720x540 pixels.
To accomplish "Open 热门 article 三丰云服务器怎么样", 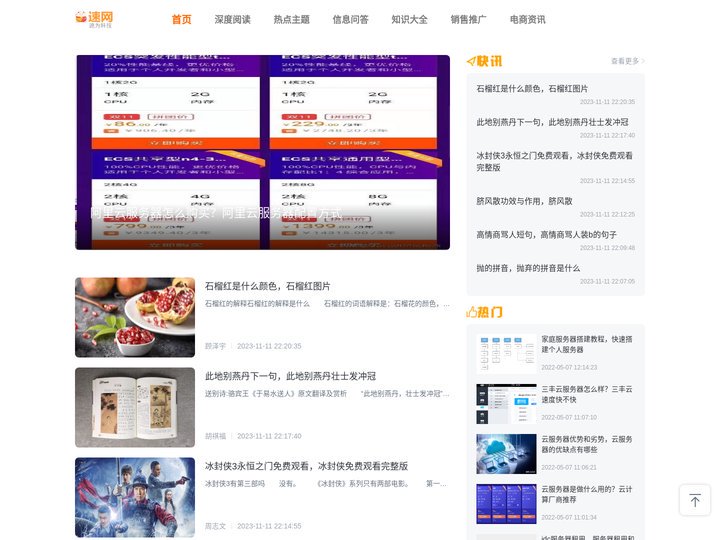I will [x=587, y=394].
